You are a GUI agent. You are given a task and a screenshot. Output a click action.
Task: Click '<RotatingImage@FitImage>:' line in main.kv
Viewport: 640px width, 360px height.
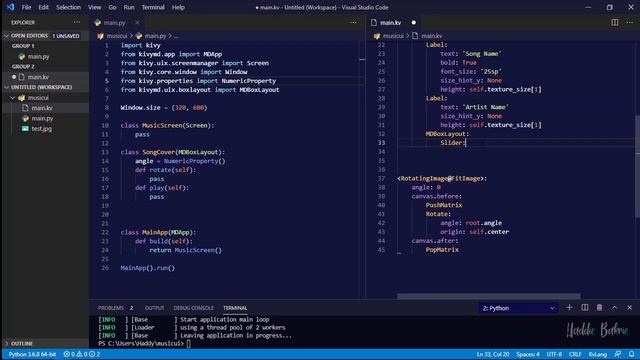[442, 178]
